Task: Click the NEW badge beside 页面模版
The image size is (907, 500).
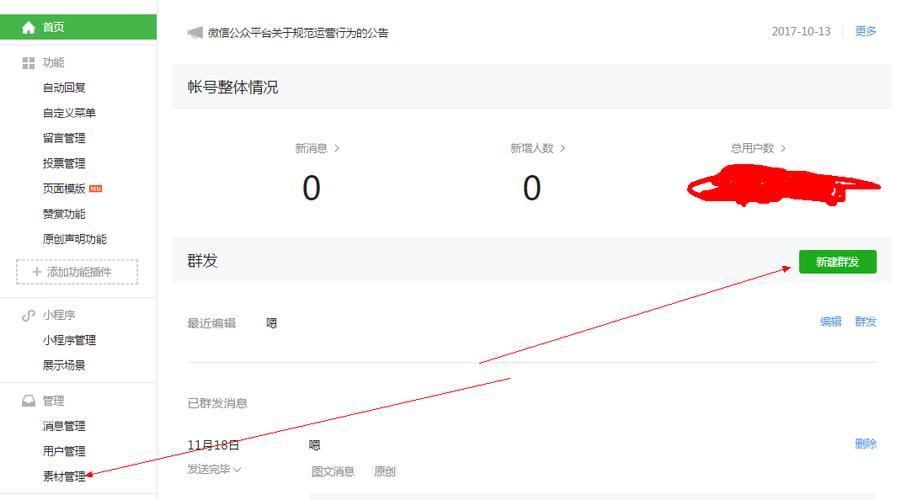Action: click(x=95, y=189)
